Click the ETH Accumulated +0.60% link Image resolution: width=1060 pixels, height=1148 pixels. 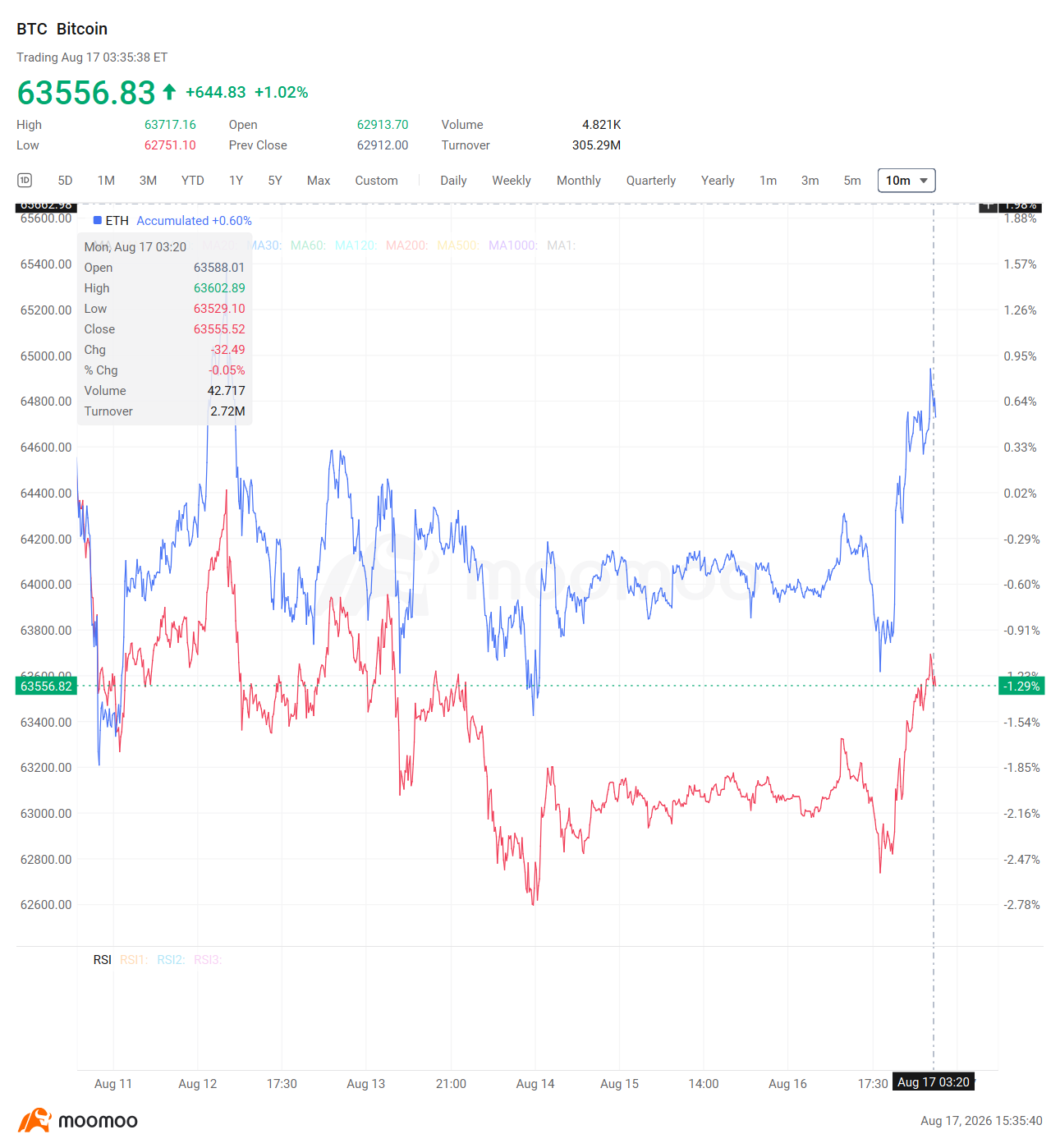point(194,221)
